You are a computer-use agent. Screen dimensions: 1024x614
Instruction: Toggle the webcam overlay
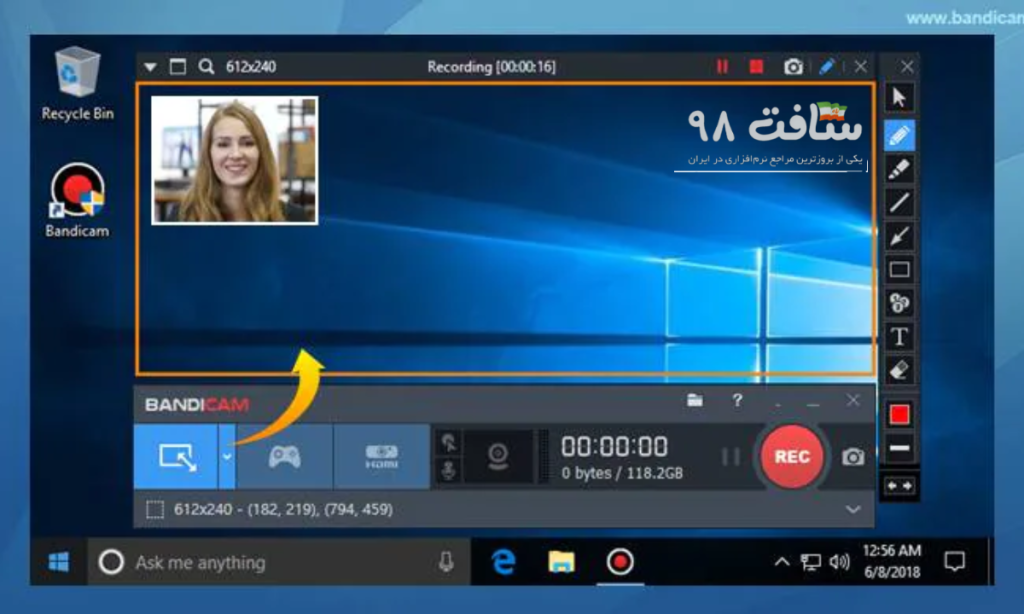tap(500, 457)
